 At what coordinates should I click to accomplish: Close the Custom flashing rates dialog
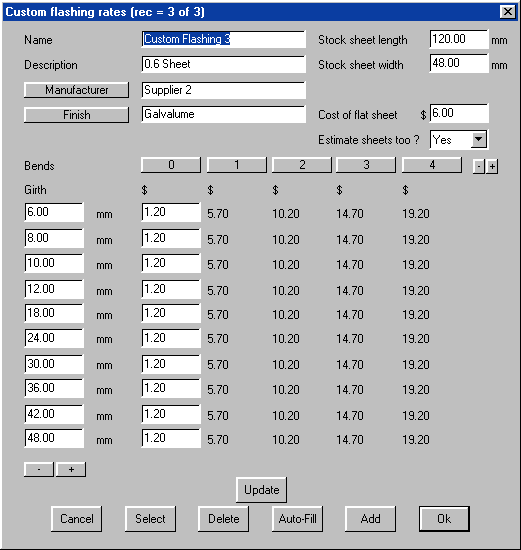click(508, 12)
